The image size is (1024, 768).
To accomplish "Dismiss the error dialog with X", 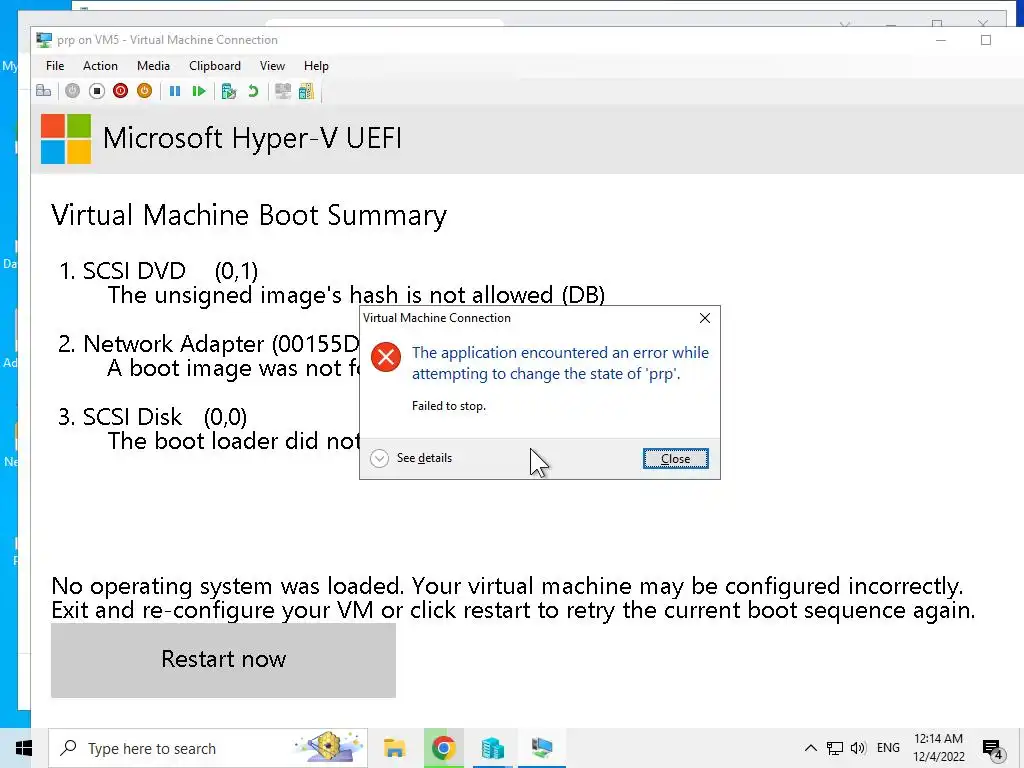I will coord(705,318).
